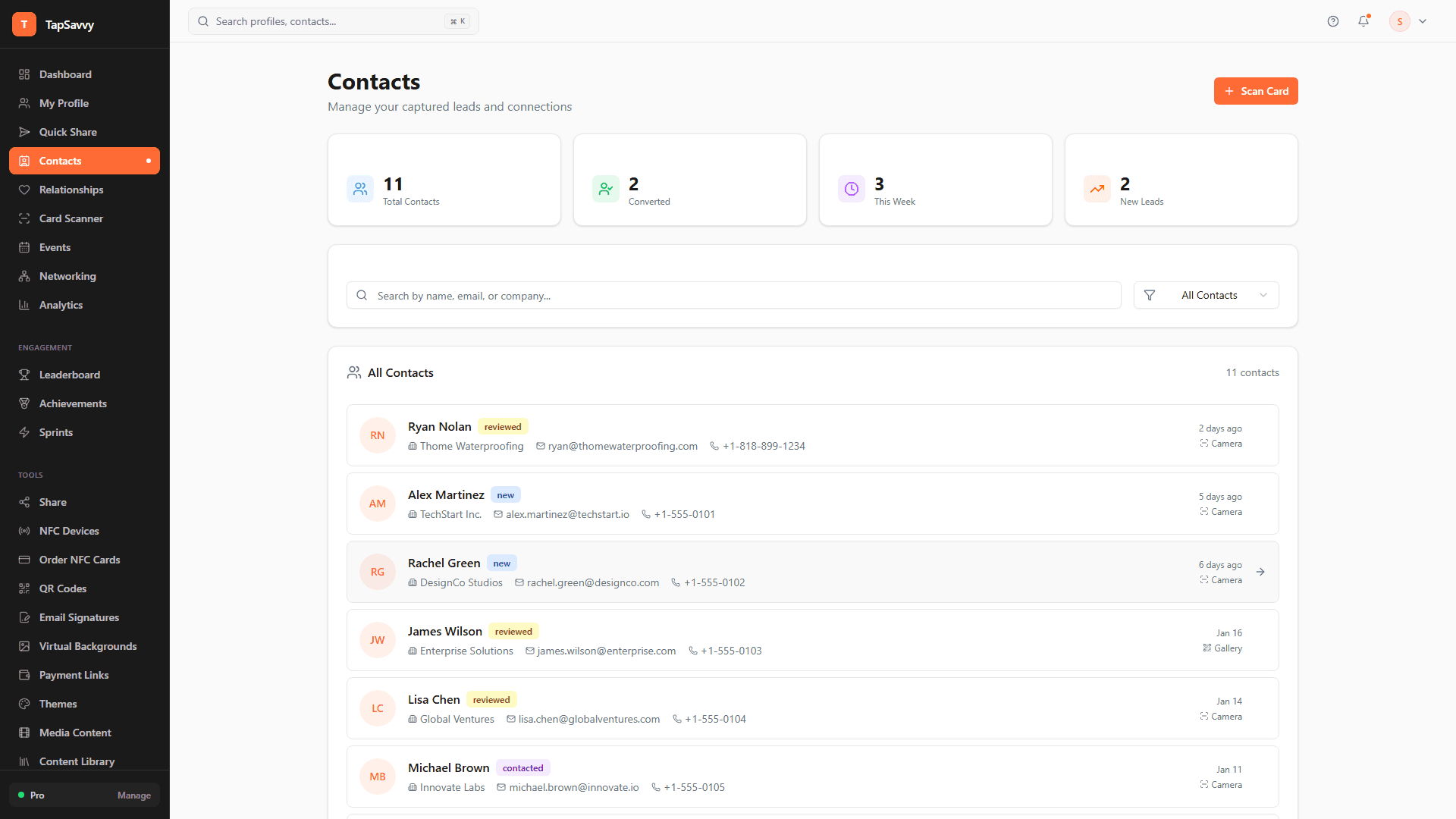The height and width of the screenshot is (819, 1456).
Task: Switch to the Contacts sidebar section
Action: point(61,161)
